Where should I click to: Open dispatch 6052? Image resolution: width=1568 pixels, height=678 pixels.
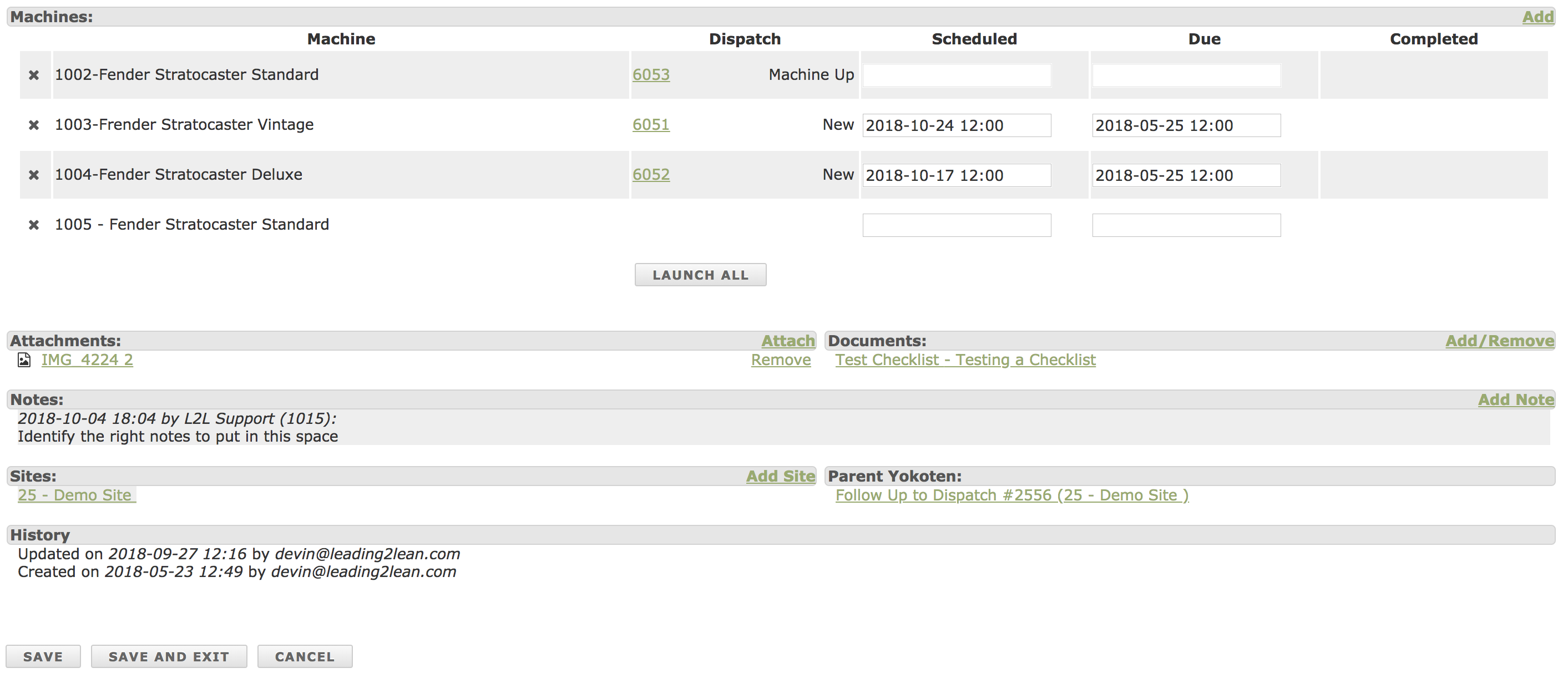coord(651,174)
